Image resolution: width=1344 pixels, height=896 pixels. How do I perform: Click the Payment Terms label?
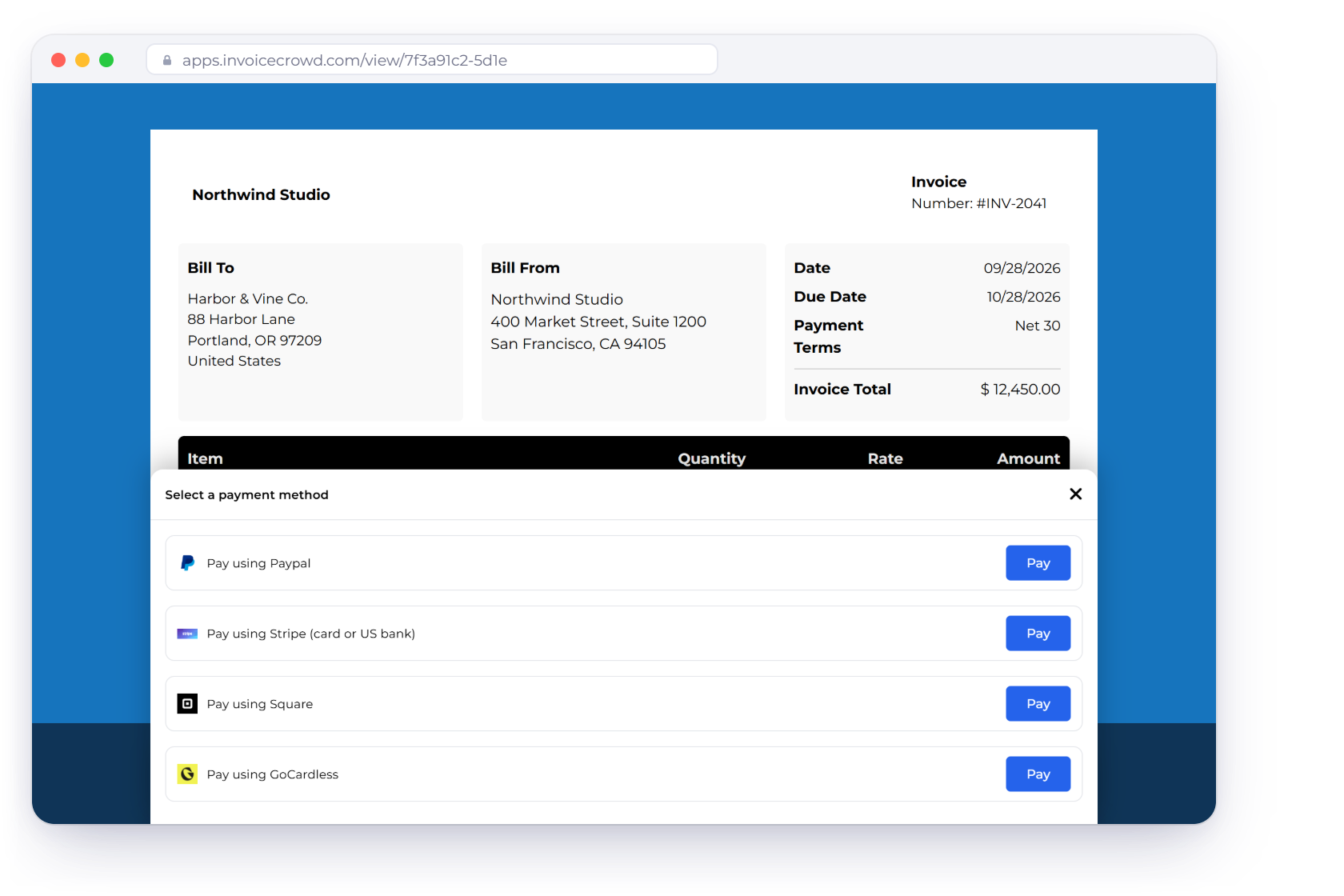click(x=828, y=337)
